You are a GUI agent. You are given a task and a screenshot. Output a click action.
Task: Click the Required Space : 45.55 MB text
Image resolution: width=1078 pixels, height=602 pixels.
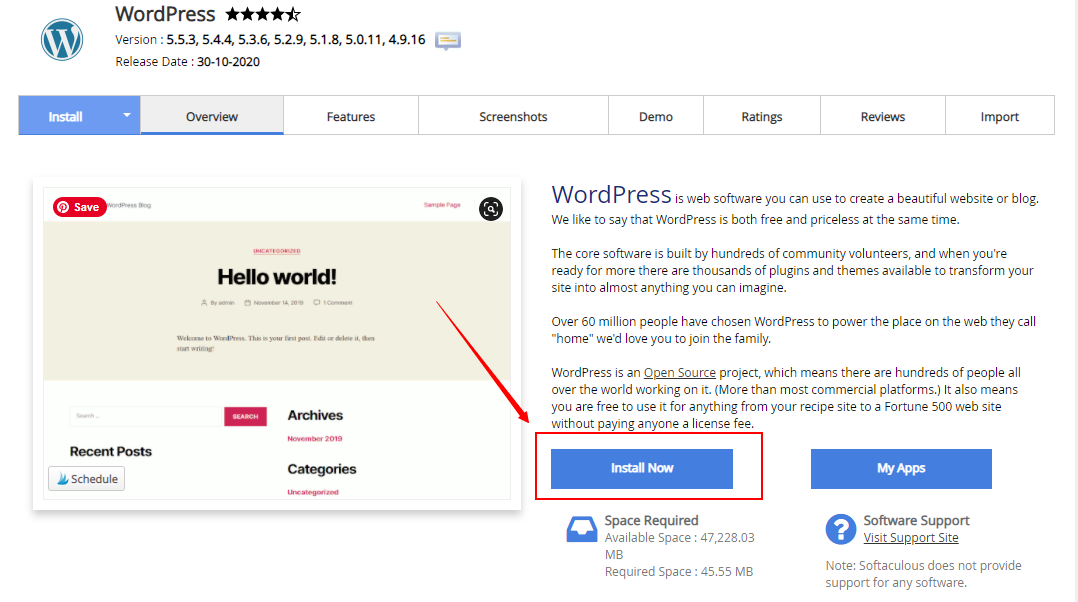[679, 572]
